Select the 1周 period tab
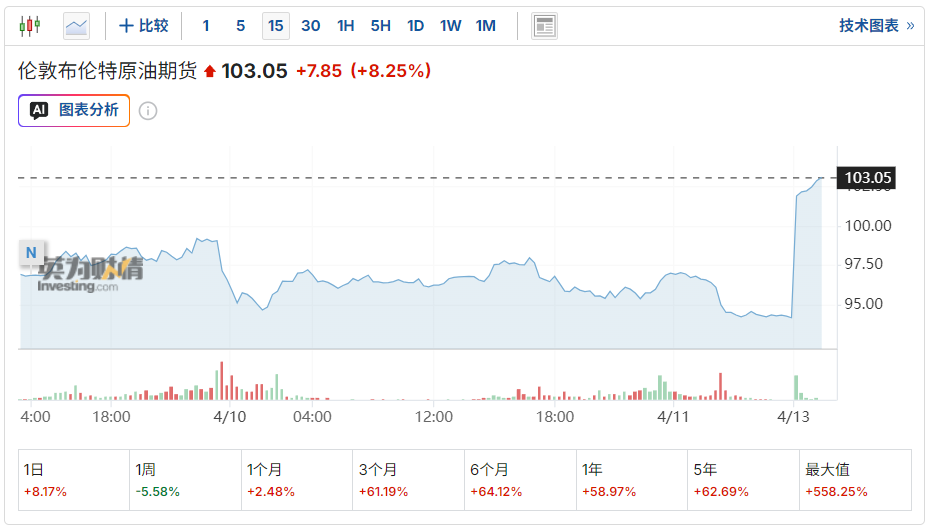The height and width of the screenshot is (530, 935). 186,480
